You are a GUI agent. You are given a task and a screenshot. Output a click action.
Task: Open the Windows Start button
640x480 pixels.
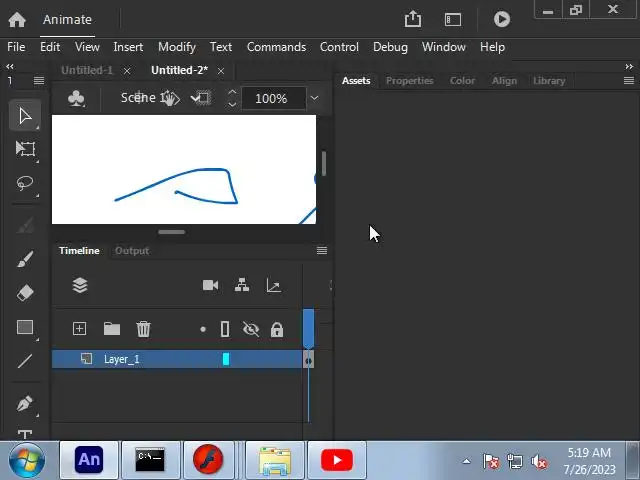[27, 460]
